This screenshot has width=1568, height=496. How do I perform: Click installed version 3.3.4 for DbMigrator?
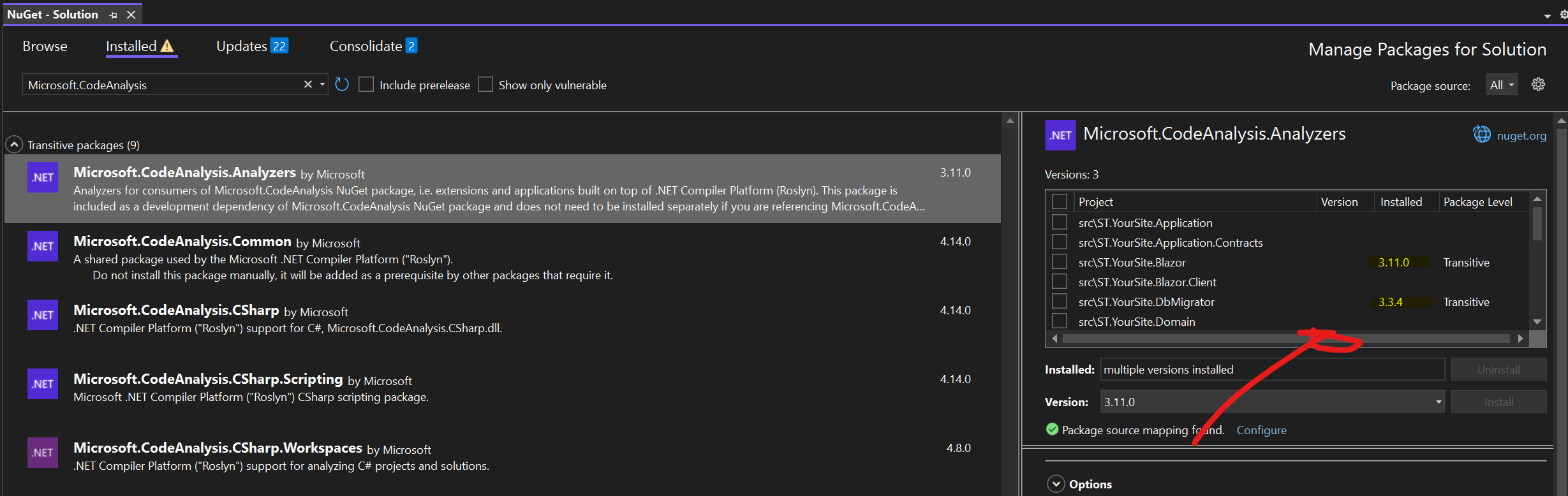point(1391,302)
